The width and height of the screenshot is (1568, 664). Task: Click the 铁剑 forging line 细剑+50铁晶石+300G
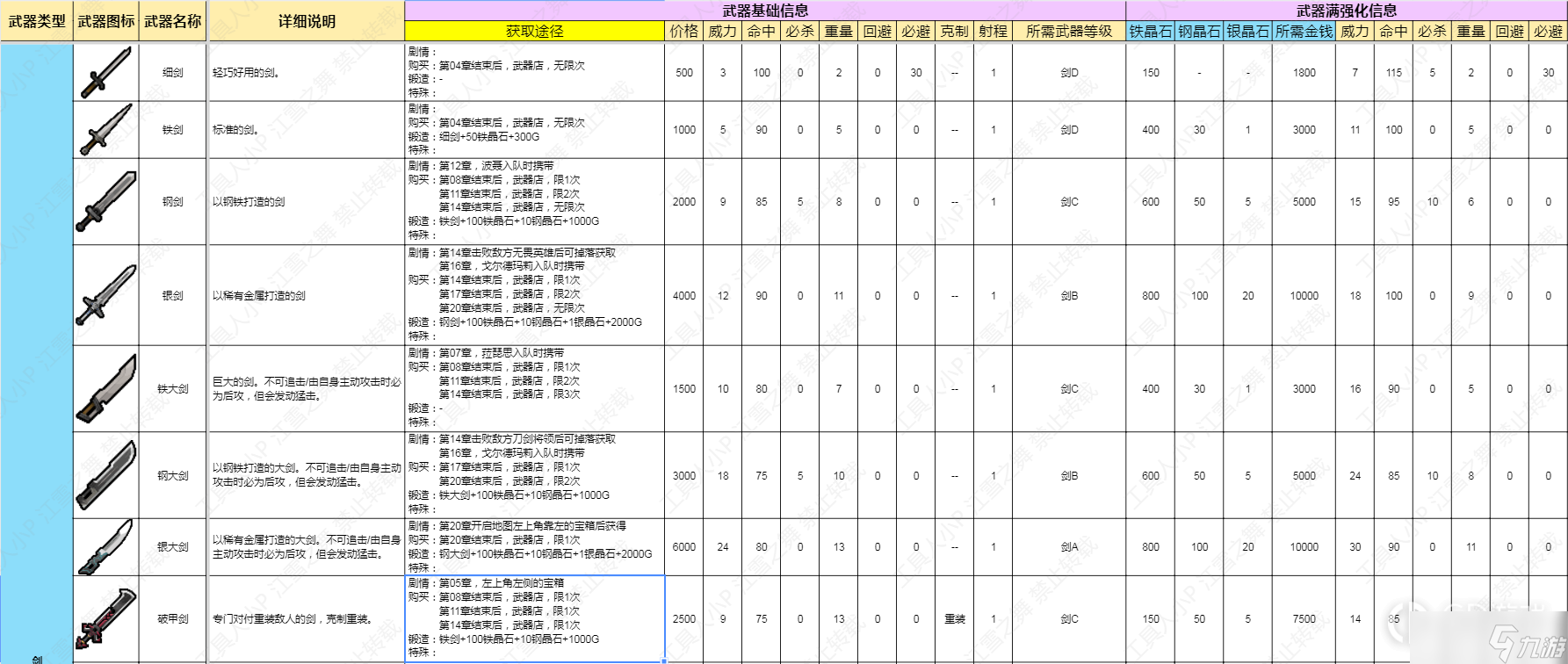[x=489, y=136]
